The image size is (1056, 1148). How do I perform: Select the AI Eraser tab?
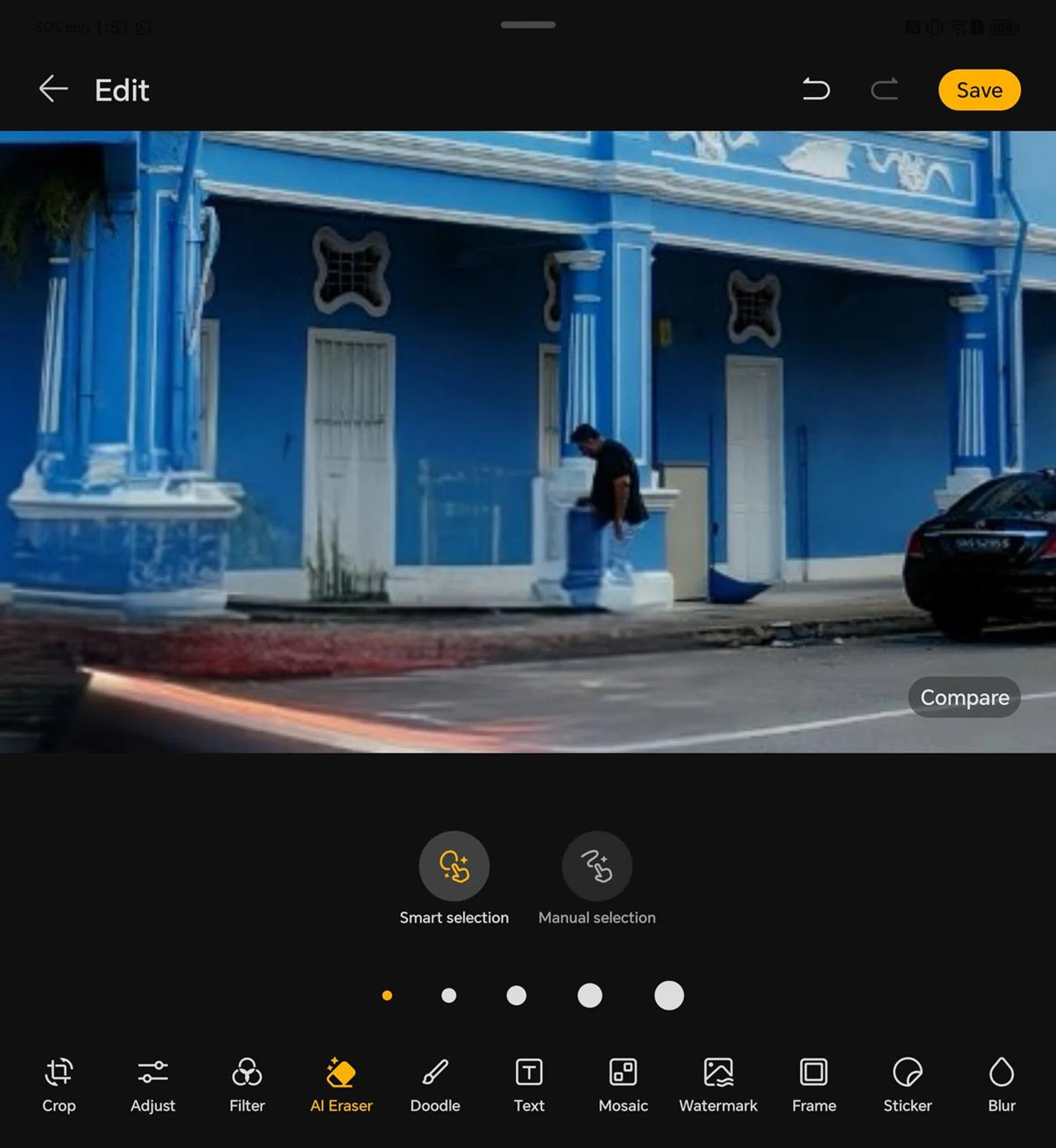click(x=341, y=1084)
